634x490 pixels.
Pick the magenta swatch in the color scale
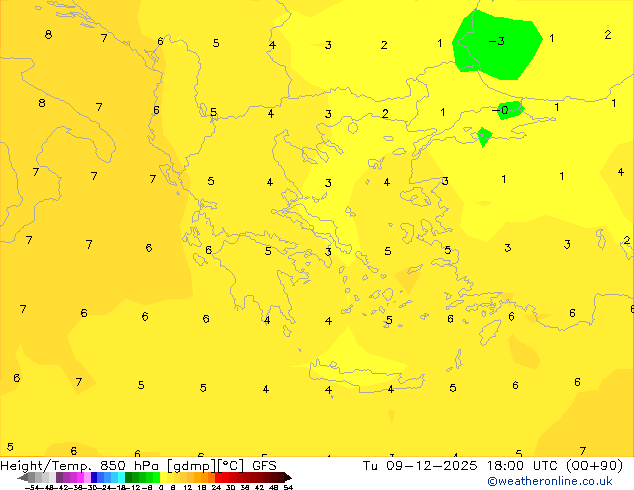(80, 477)
